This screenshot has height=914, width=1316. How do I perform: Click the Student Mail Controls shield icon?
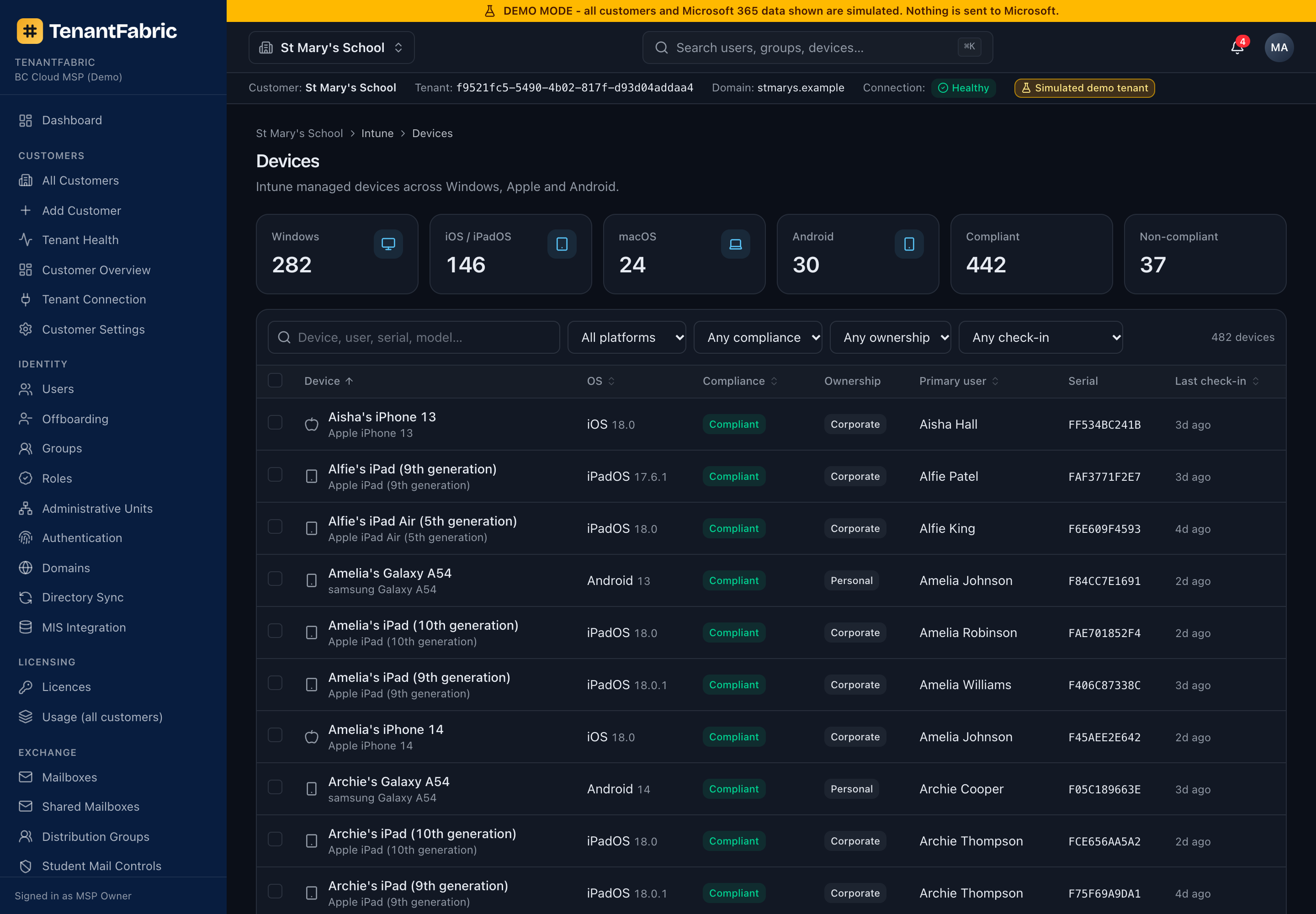[x=25, y=866]
